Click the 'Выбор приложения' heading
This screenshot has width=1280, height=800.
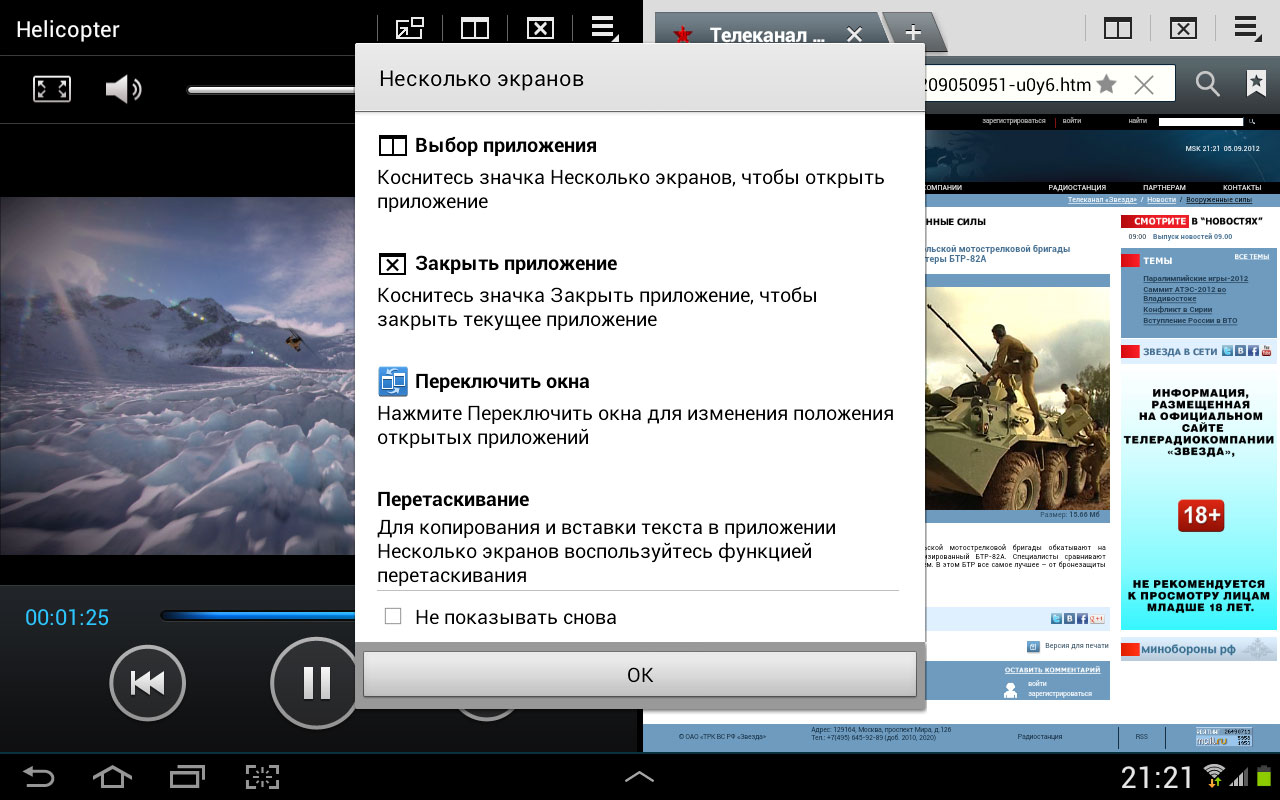506,146
